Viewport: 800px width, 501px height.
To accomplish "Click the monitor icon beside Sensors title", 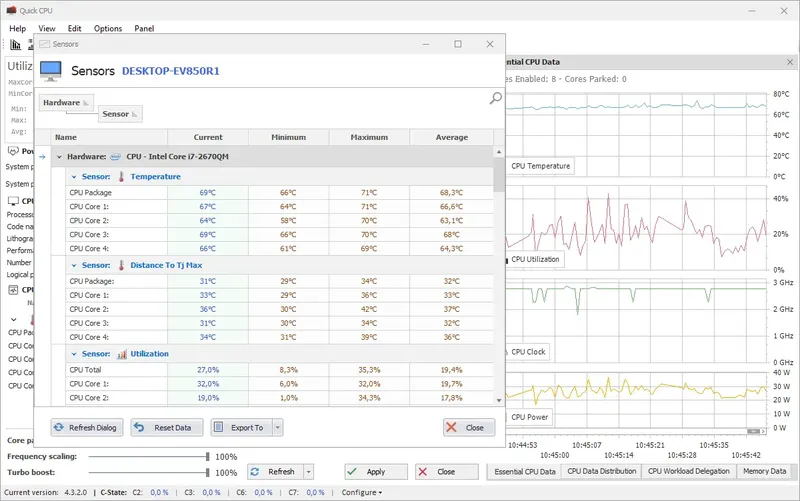I will pos(51,71).
